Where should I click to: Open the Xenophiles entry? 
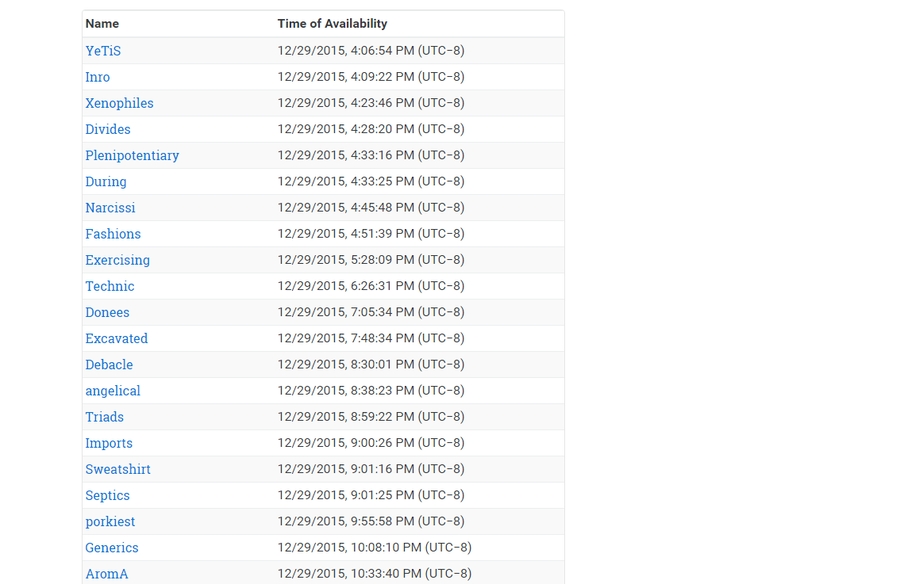[x=119, y=103]
